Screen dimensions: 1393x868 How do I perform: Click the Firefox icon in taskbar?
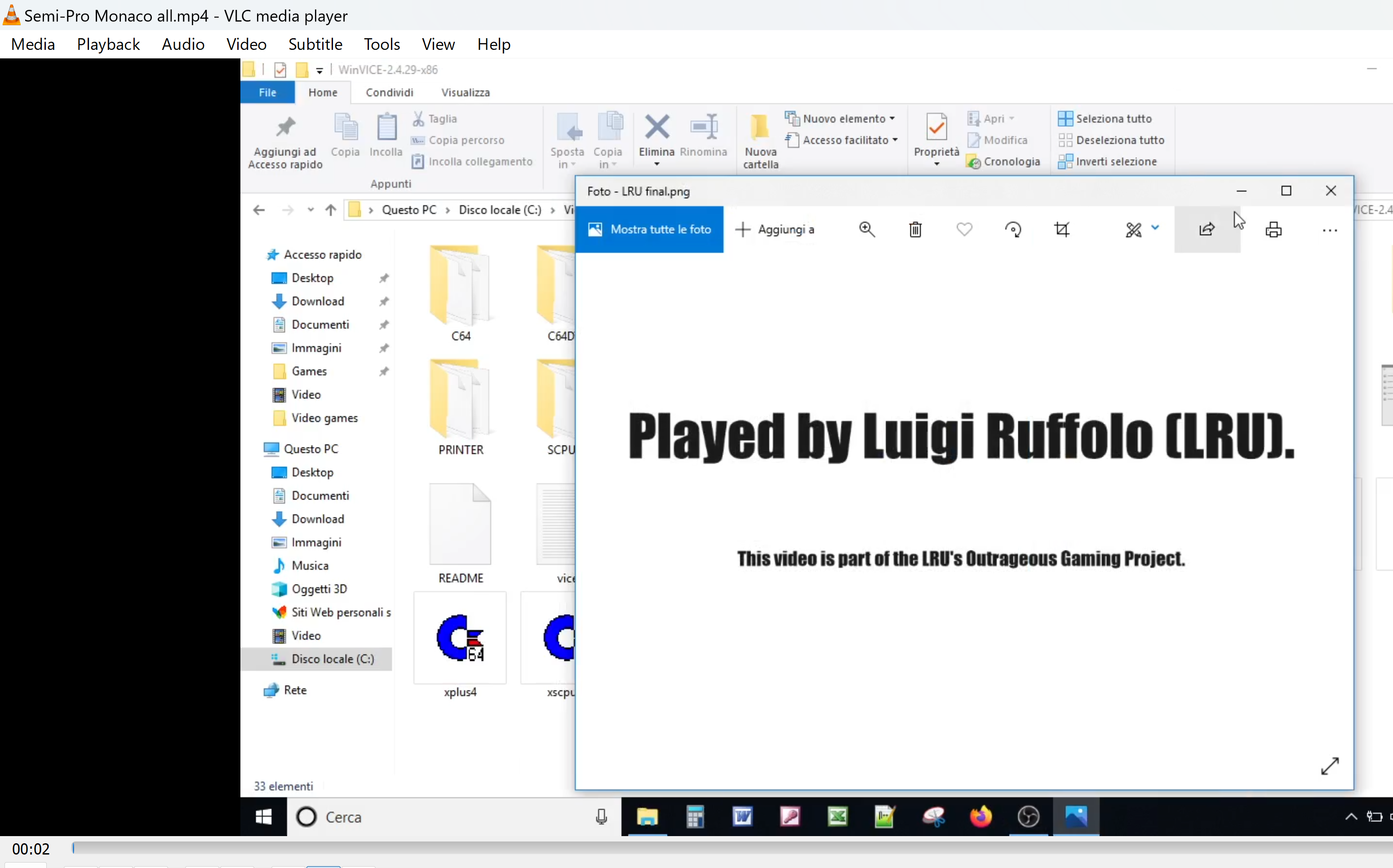[981, 816]
